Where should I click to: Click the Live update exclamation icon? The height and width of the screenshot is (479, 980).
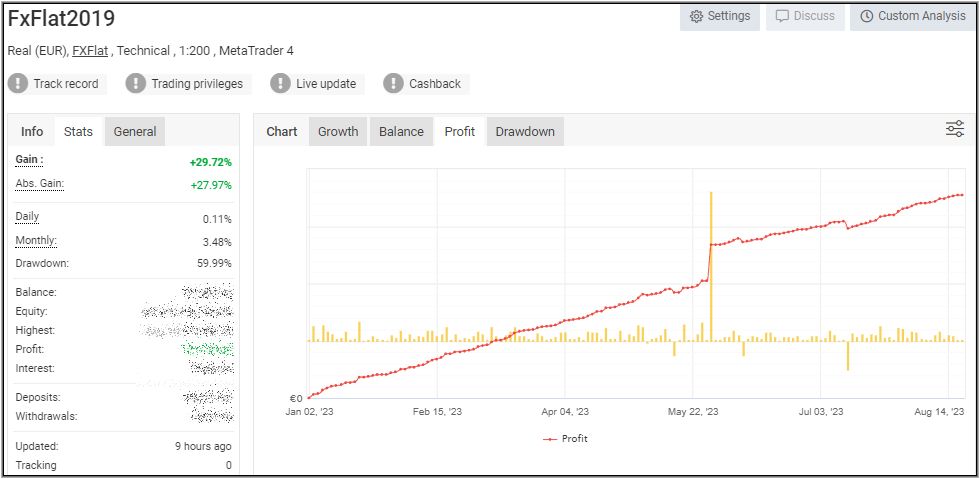(281, 84)
